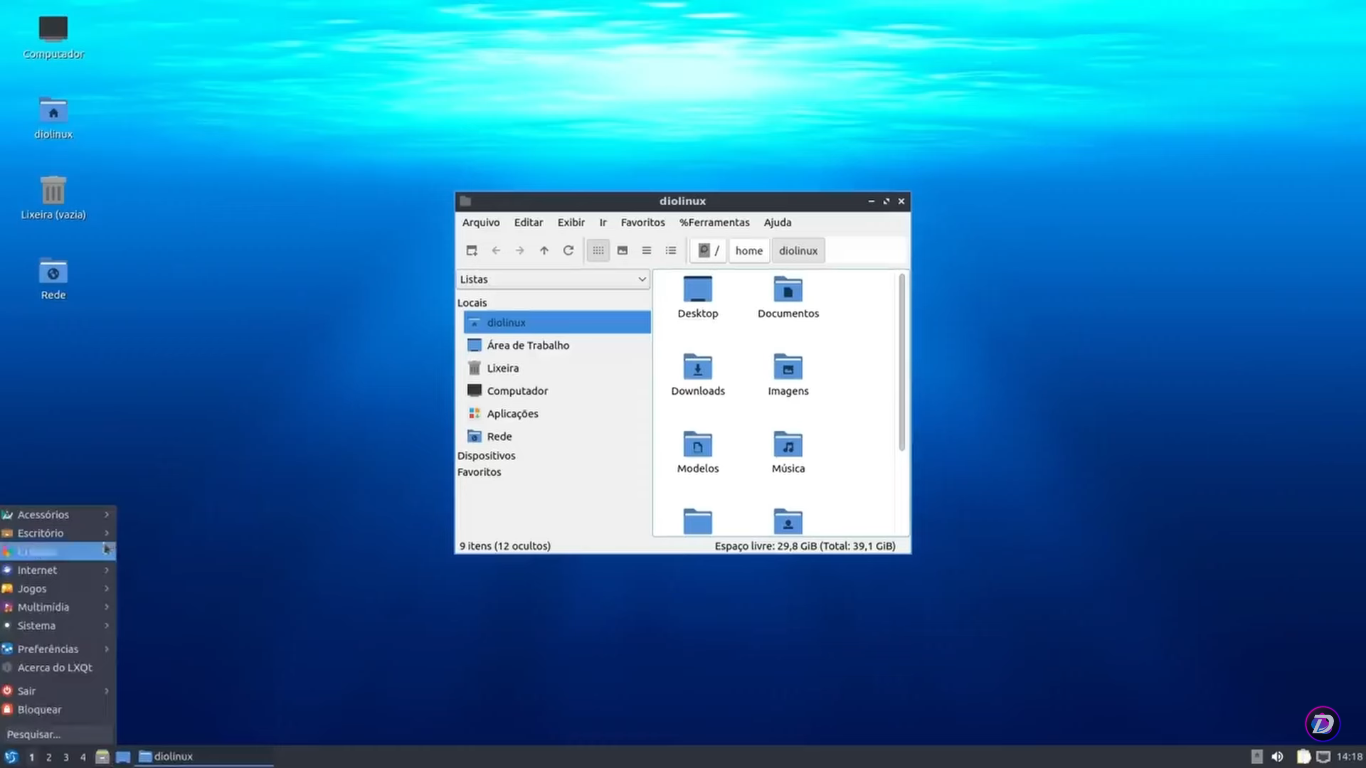Expand the Multimídia submenu arrow

pyautogui.click(x=107, y=607)
